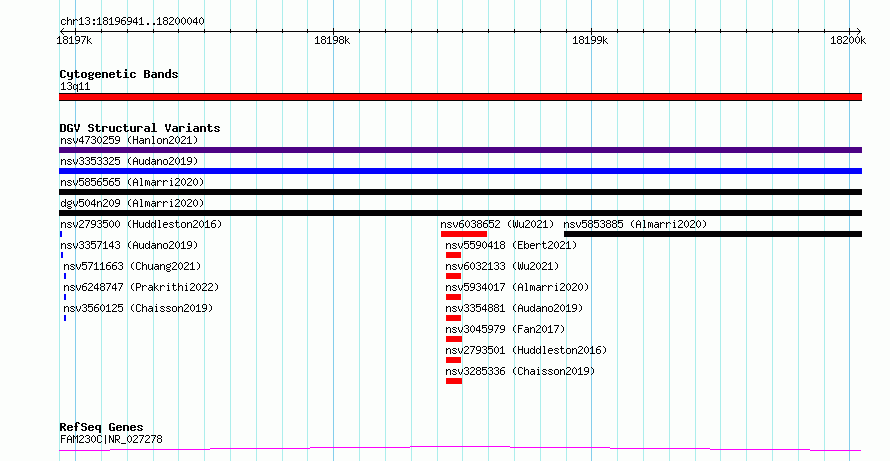Viewport: 890px width, 461px height.
Task: Click the 18197k ruler tick label
Action: pyautogui.click(x=74, y=40)
